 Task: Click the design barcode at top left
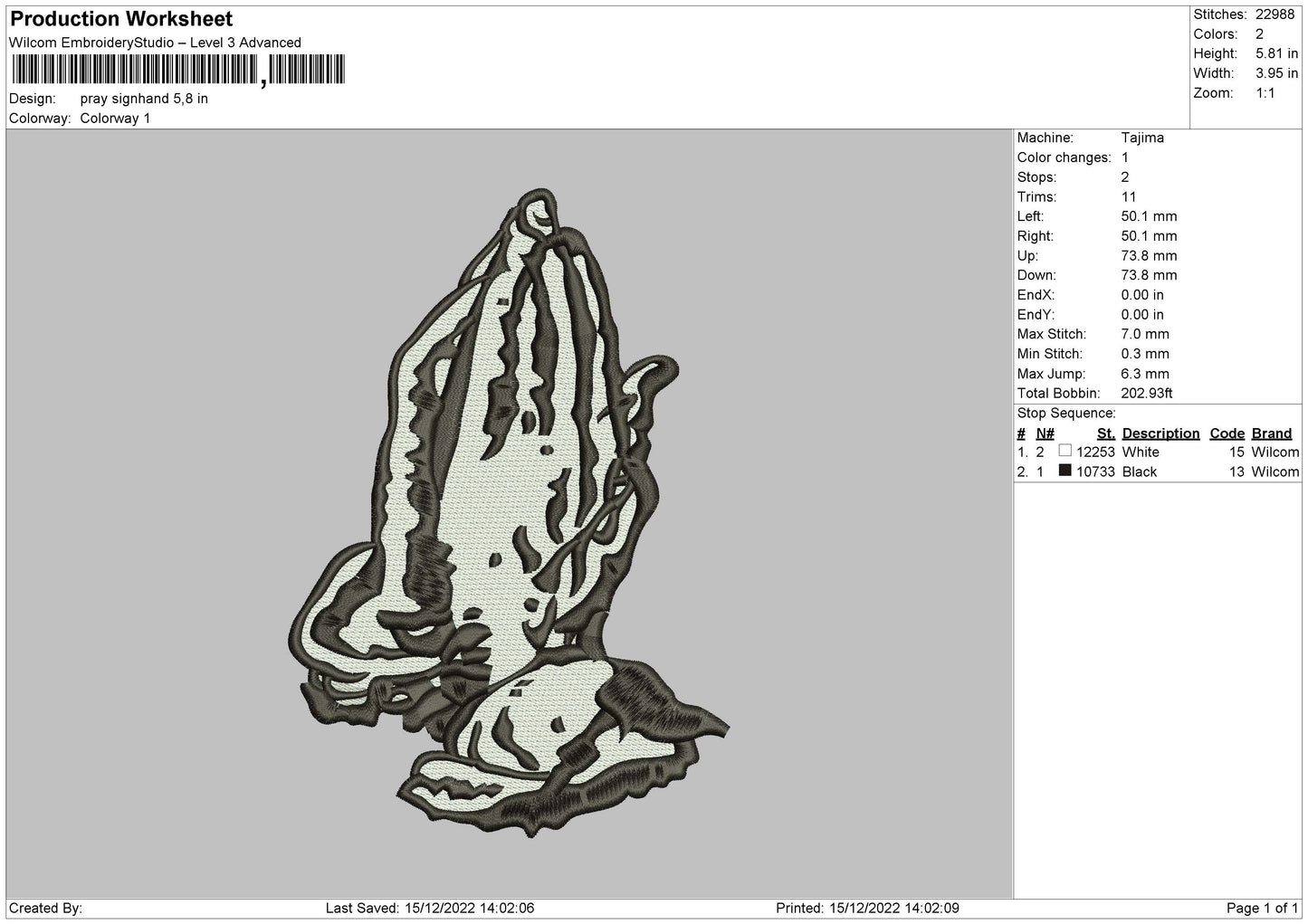[178, 71]
